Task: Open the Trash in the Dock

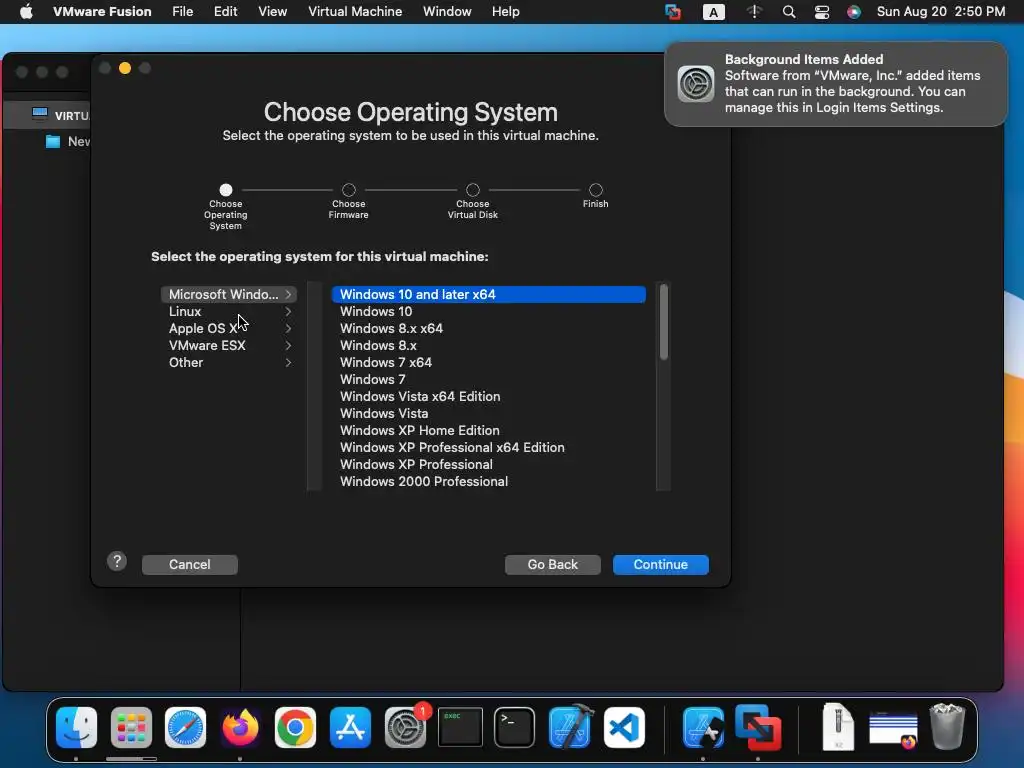Action: pos(947,726)
